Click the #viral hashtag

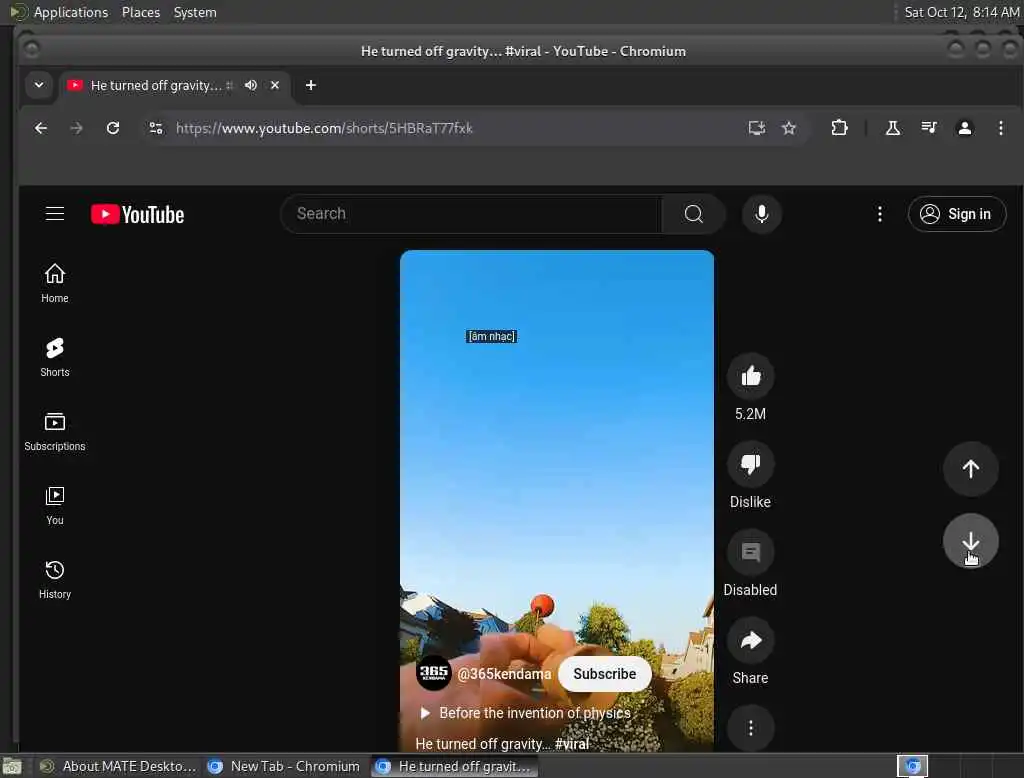click(572, 743)
